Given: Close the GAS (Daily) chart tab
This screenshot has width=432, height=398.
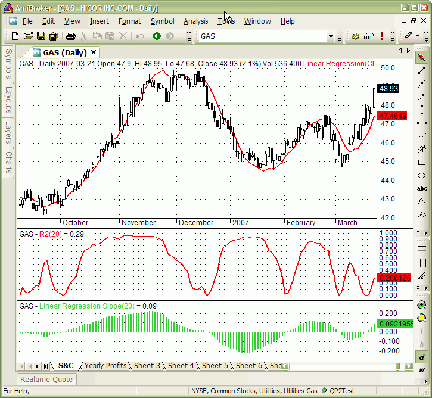Looking at the screenshot, I should click(x=94, y=52).
